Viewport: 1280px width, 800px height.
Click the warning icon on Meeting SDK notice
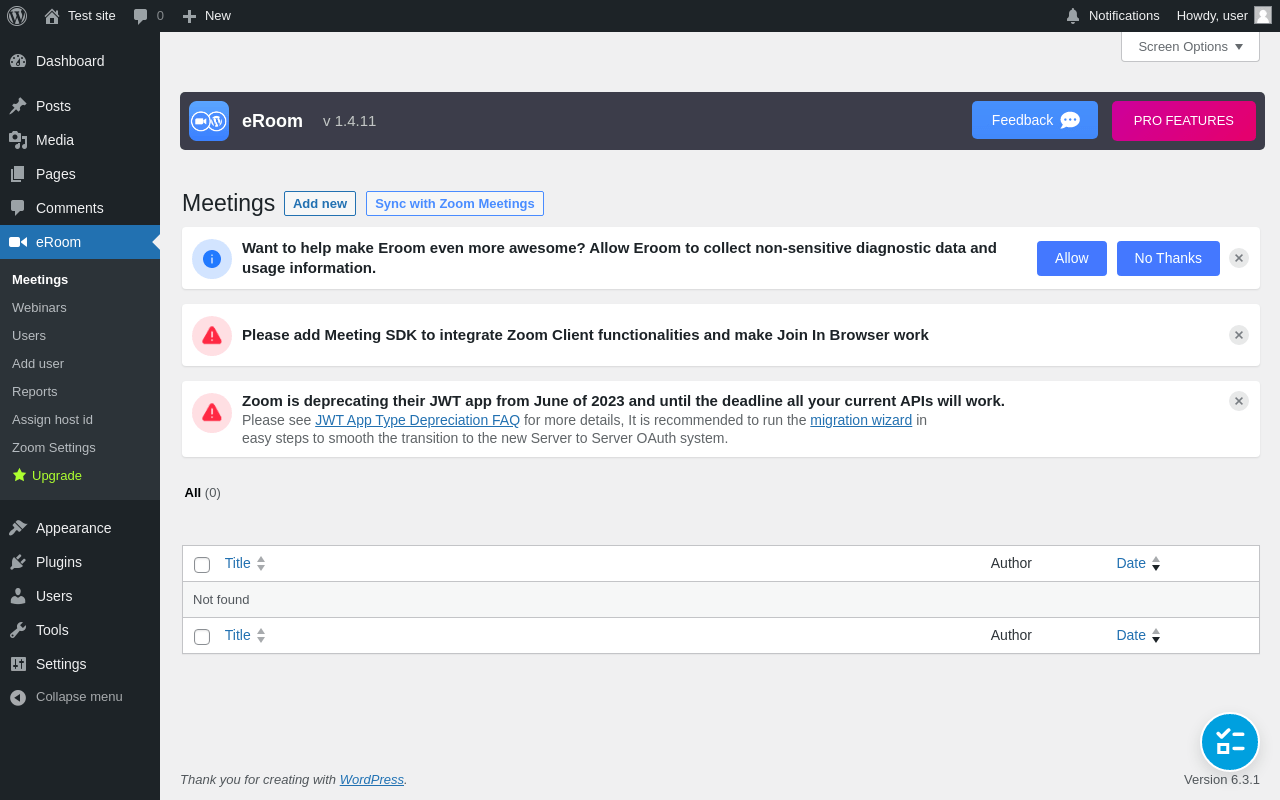click(212, 336)
